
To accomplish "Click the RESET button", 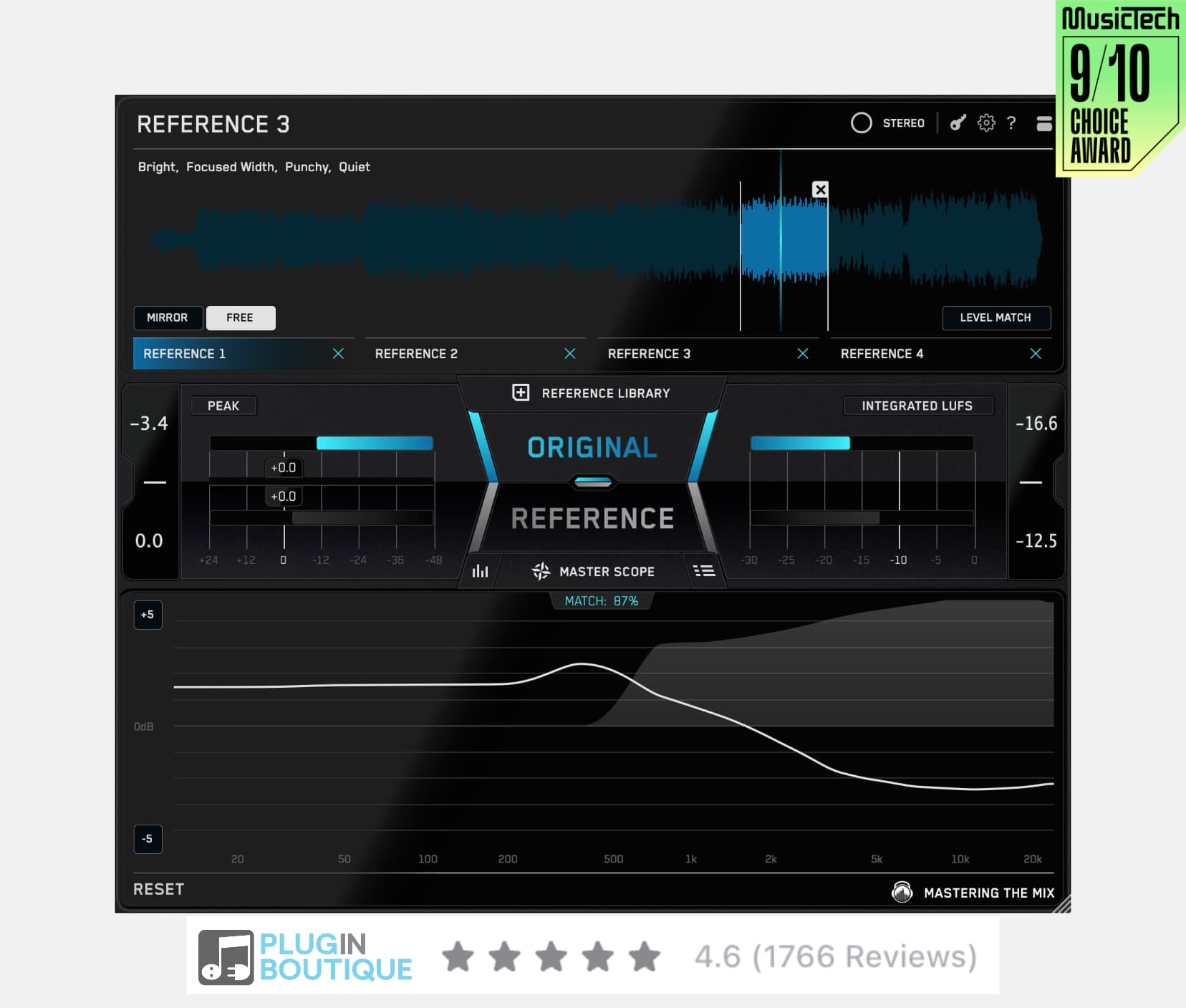I will (158, 889).
